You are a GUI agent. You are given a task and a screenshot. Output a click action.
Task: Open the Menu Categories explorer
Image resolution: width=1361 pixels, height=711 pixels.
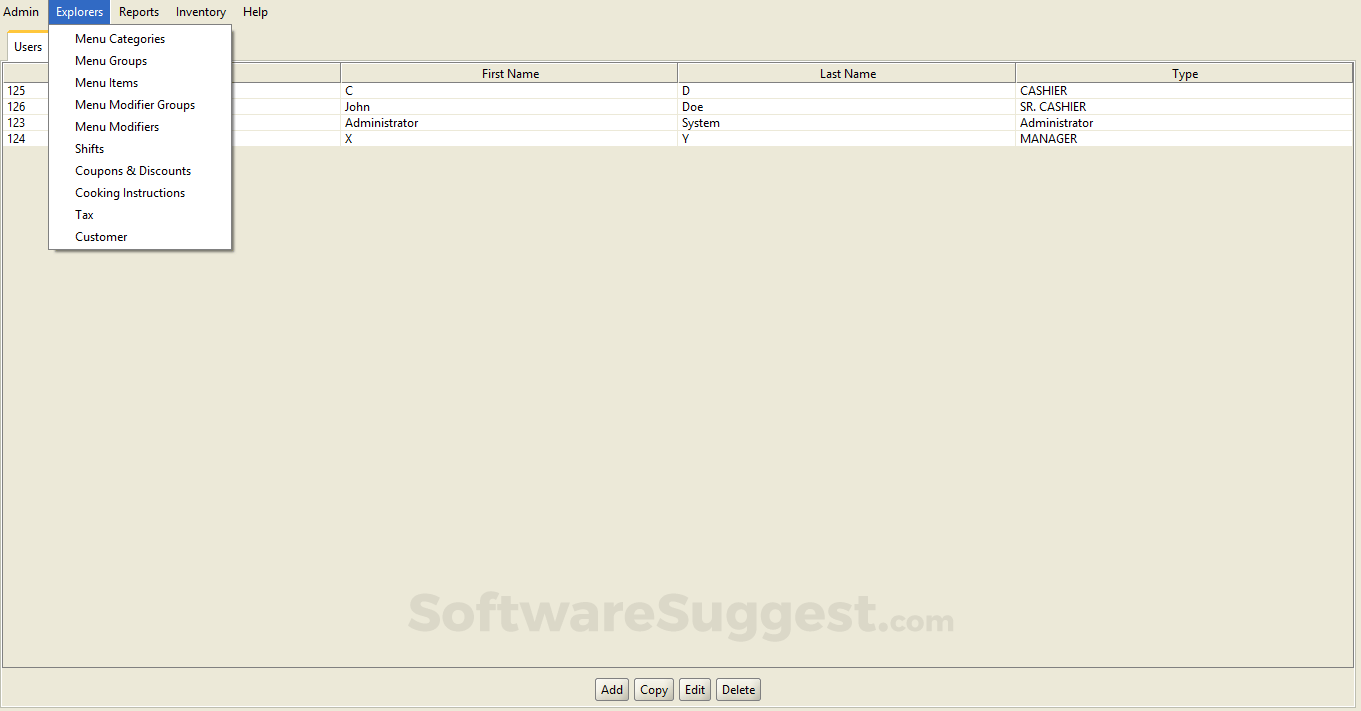click(x=119, y=38)
